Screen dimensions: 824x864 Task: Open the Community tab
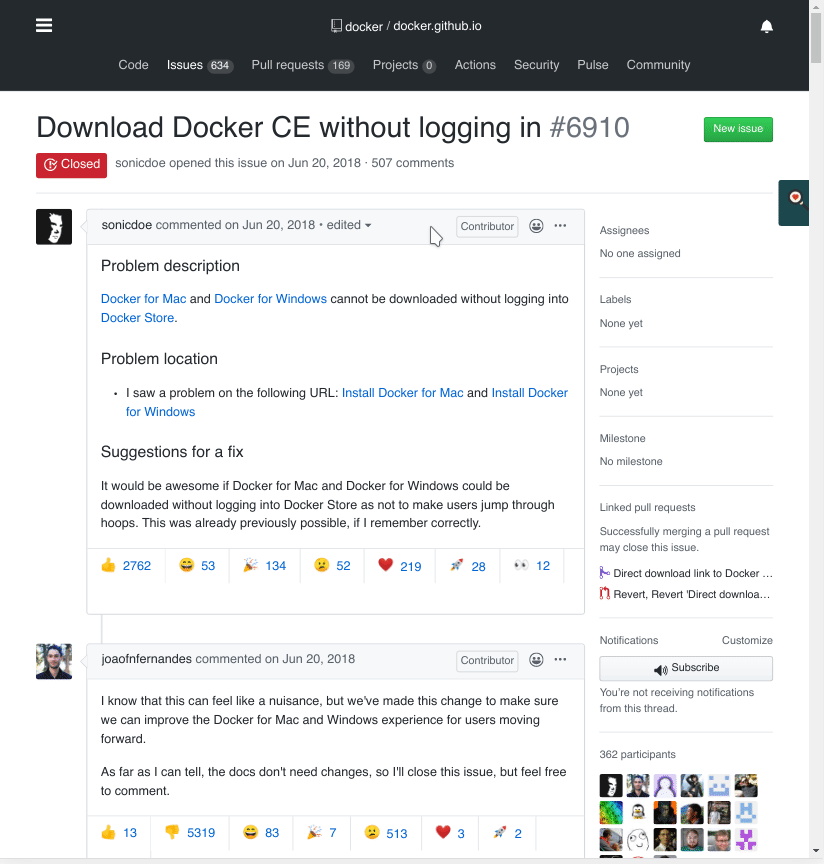658,65
